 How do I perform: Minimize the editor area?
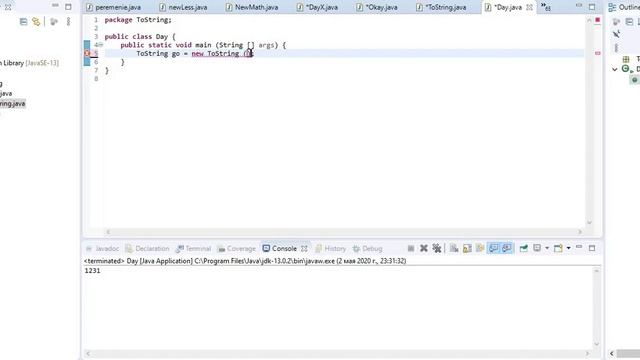pyautogui.click(x=579, y=6)
